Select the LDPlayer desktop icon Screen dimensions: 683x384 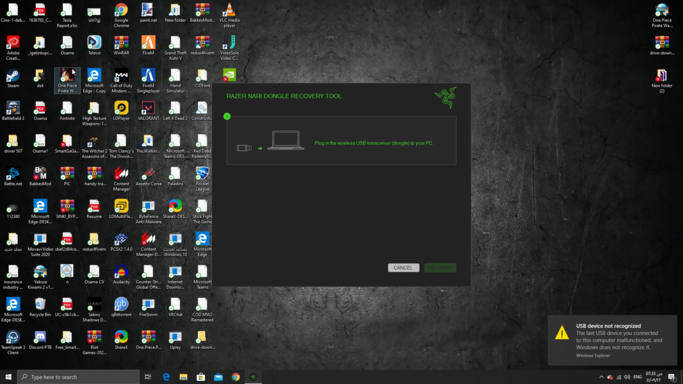pyautogui.click(x=121, y=111)
